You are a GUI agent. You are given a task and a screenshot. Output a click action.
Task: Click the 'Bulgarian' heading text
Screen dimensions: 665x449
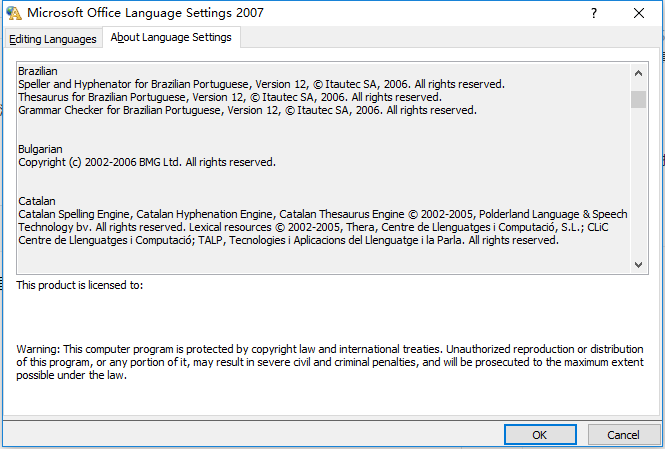click(40, 149)
